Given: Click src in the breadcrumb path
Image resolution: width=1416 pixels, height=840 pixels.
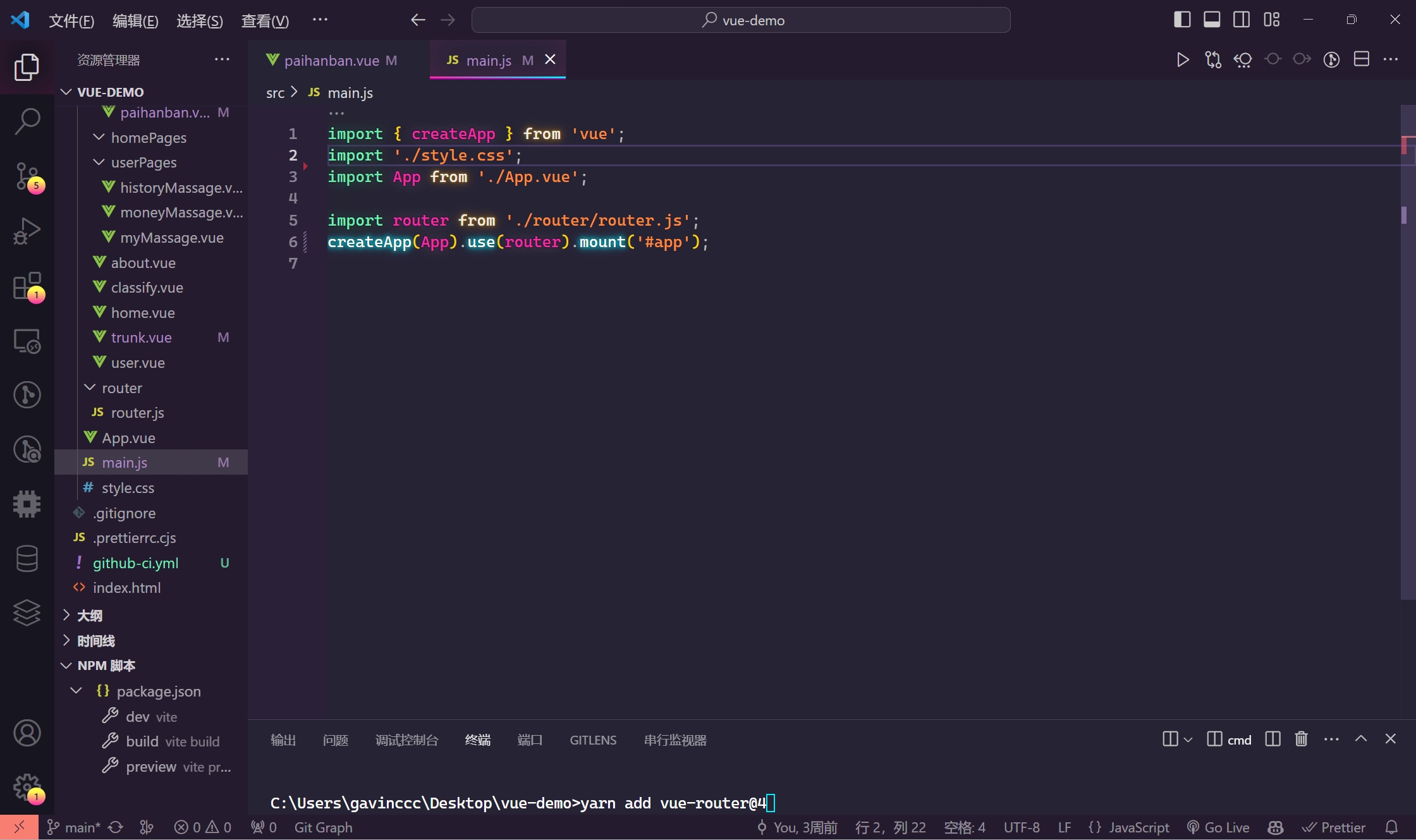Looking at the screenshot, I should coord(275,93).
